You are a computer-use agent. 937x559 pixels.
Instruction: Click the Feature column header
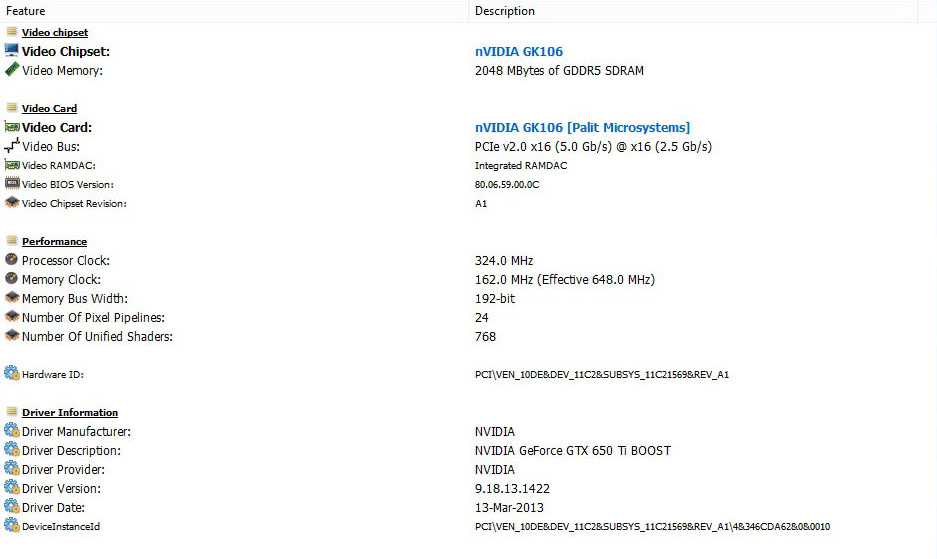click(x=234, y=11)
